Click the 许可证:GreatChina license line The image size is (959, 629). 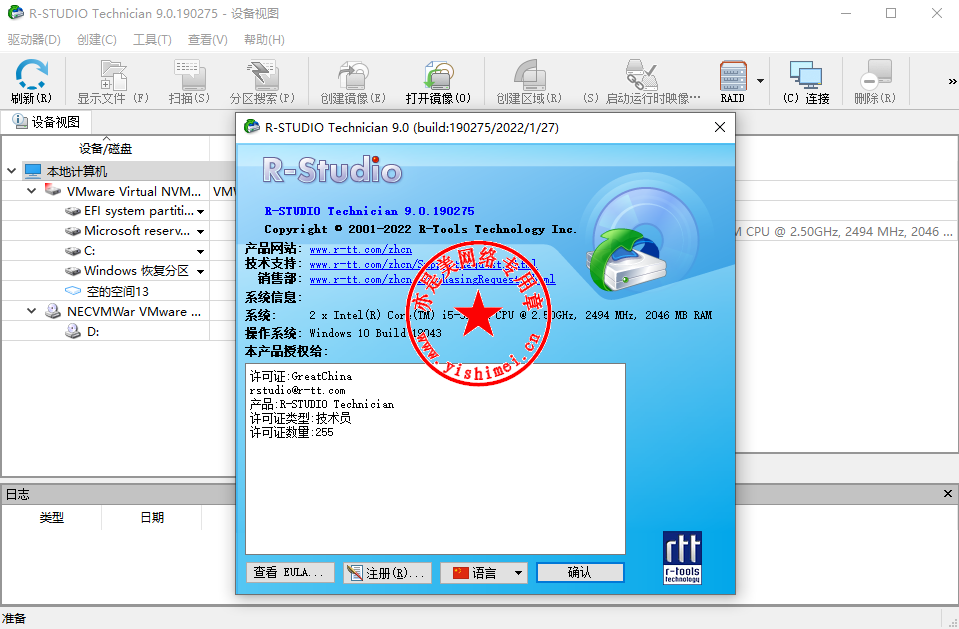[x=301, y=376]
